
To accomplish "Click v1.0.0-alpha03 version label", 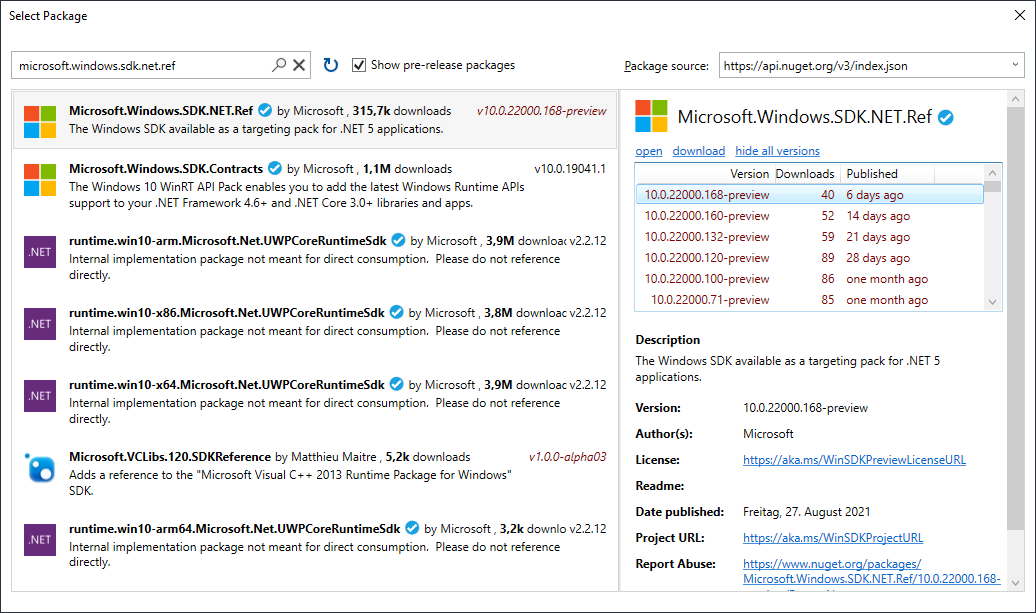I will pyautogui.click(x=567, y=456).
